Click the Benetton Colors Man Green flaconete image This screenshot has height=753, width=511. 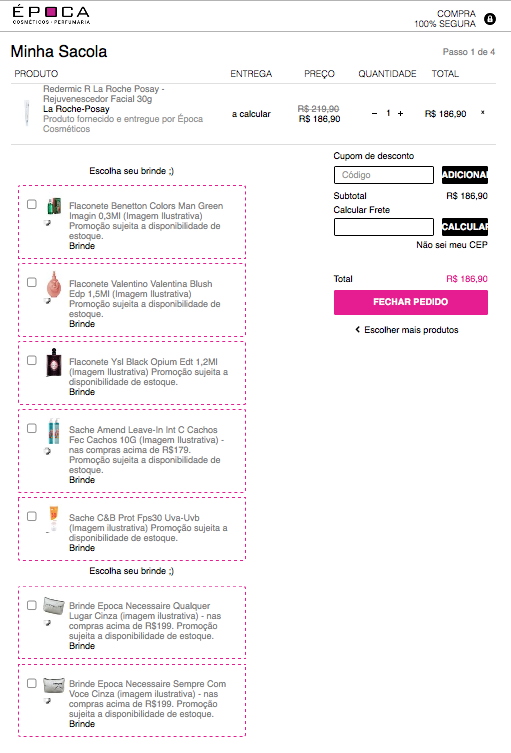point(54,206)
